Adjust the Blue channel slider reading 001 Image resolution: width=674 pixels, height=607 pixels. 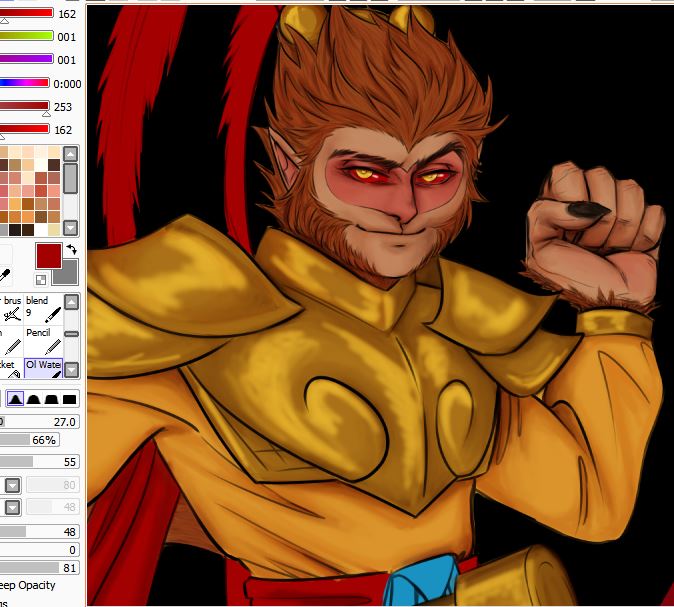click(x=27, y=58)
